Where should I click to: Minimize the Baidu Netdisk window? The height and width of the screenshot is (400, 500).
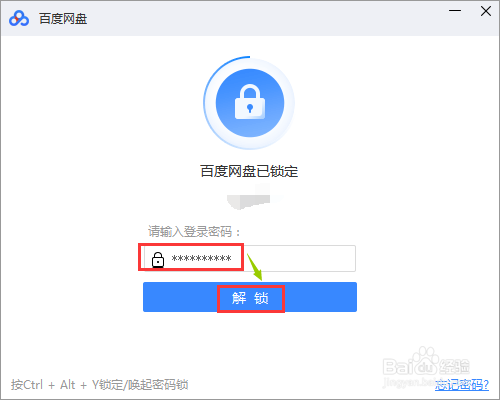tap(455, 11)
